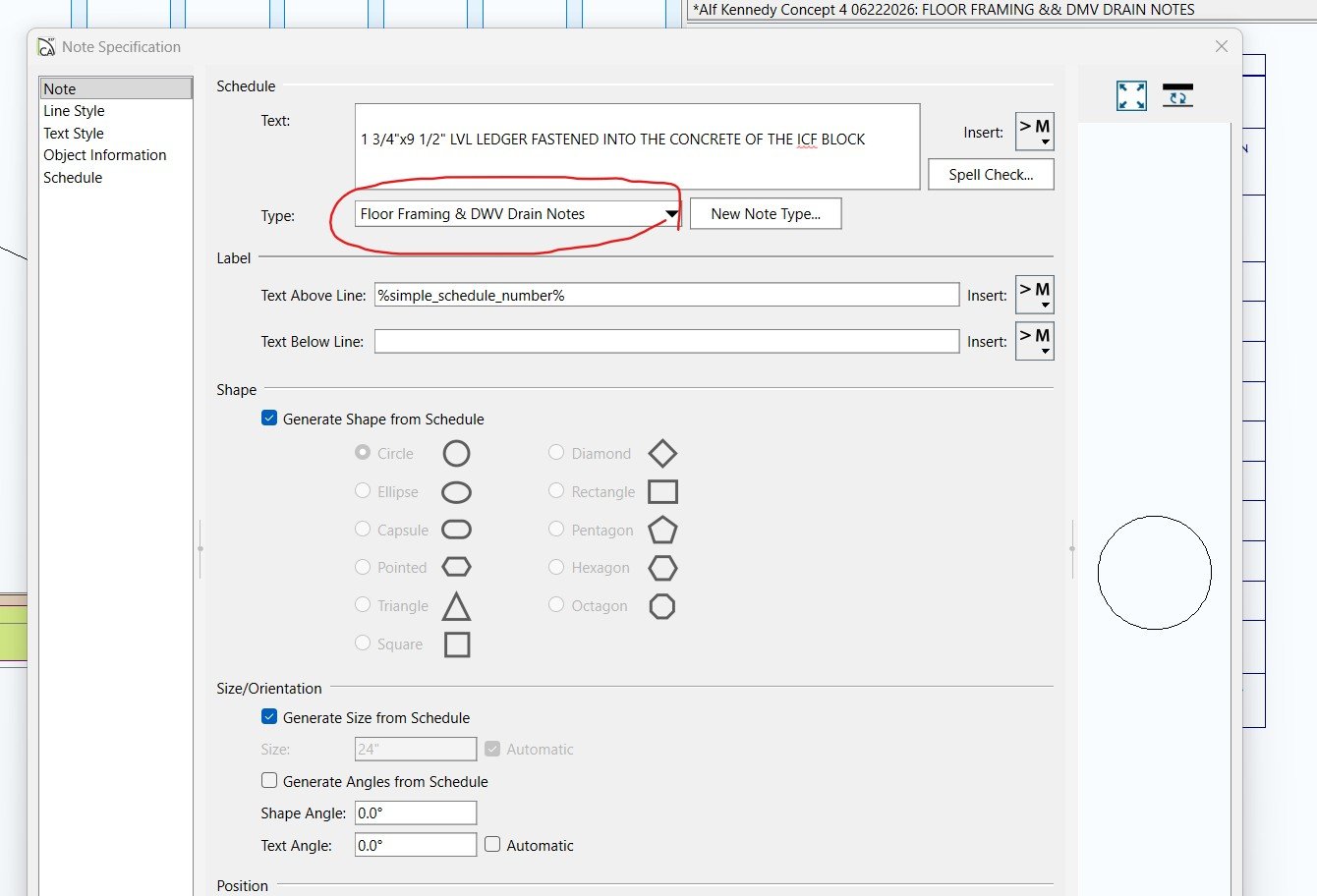Choose the Pentagon radio button
This screenshot has width=1317, height=896.
(x=556, y=529)
